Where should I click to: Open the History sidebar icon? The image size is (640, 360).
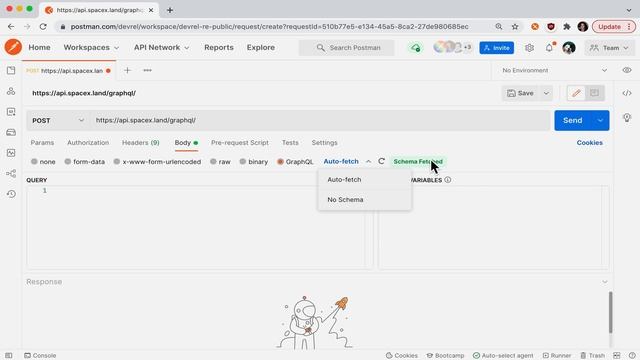point(11,194)
